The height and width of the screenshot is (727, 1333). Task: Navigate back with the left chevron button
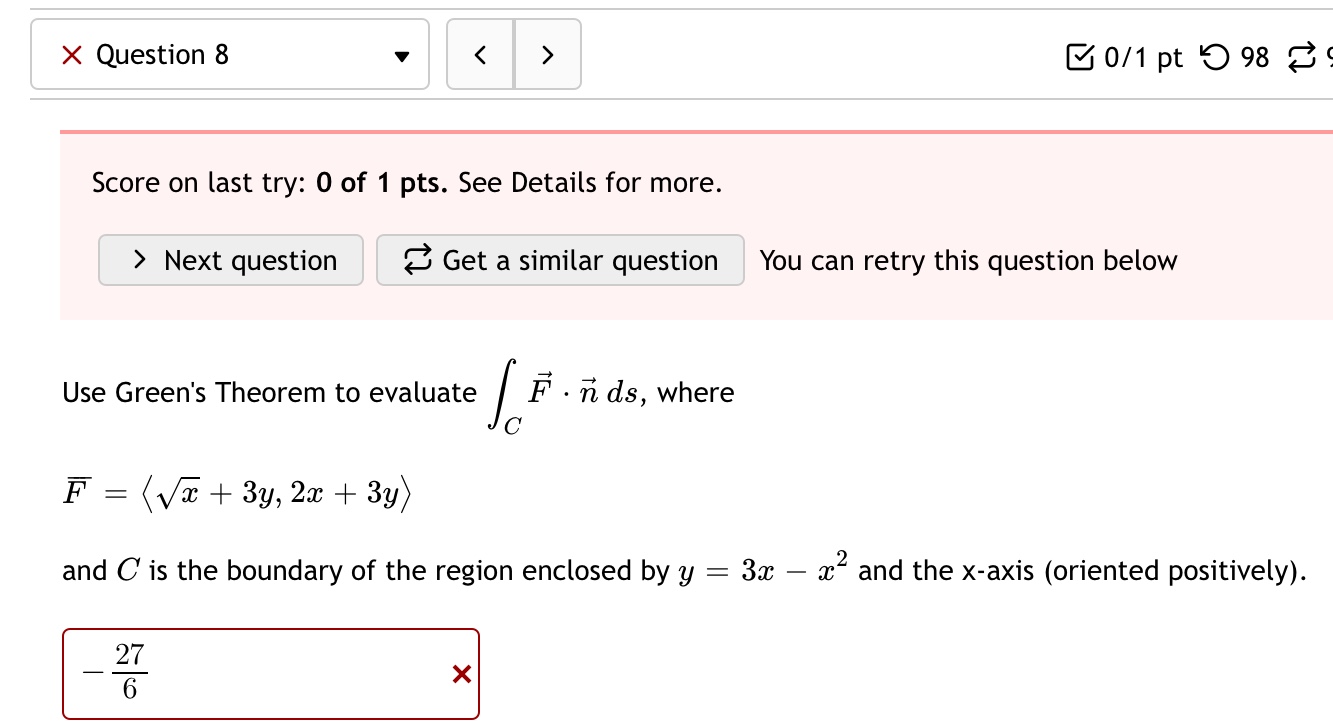tap(480, 55)
